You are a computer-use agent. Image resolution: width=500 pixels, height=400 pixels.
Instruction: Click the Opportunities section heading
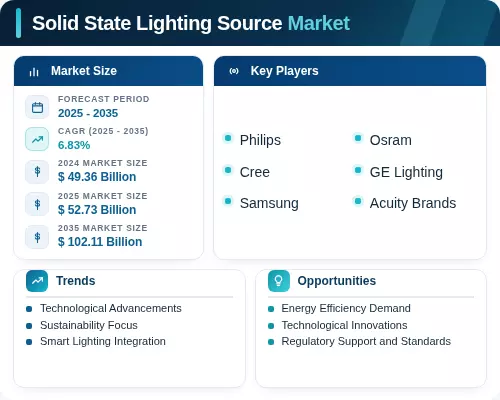coord(337,281)
